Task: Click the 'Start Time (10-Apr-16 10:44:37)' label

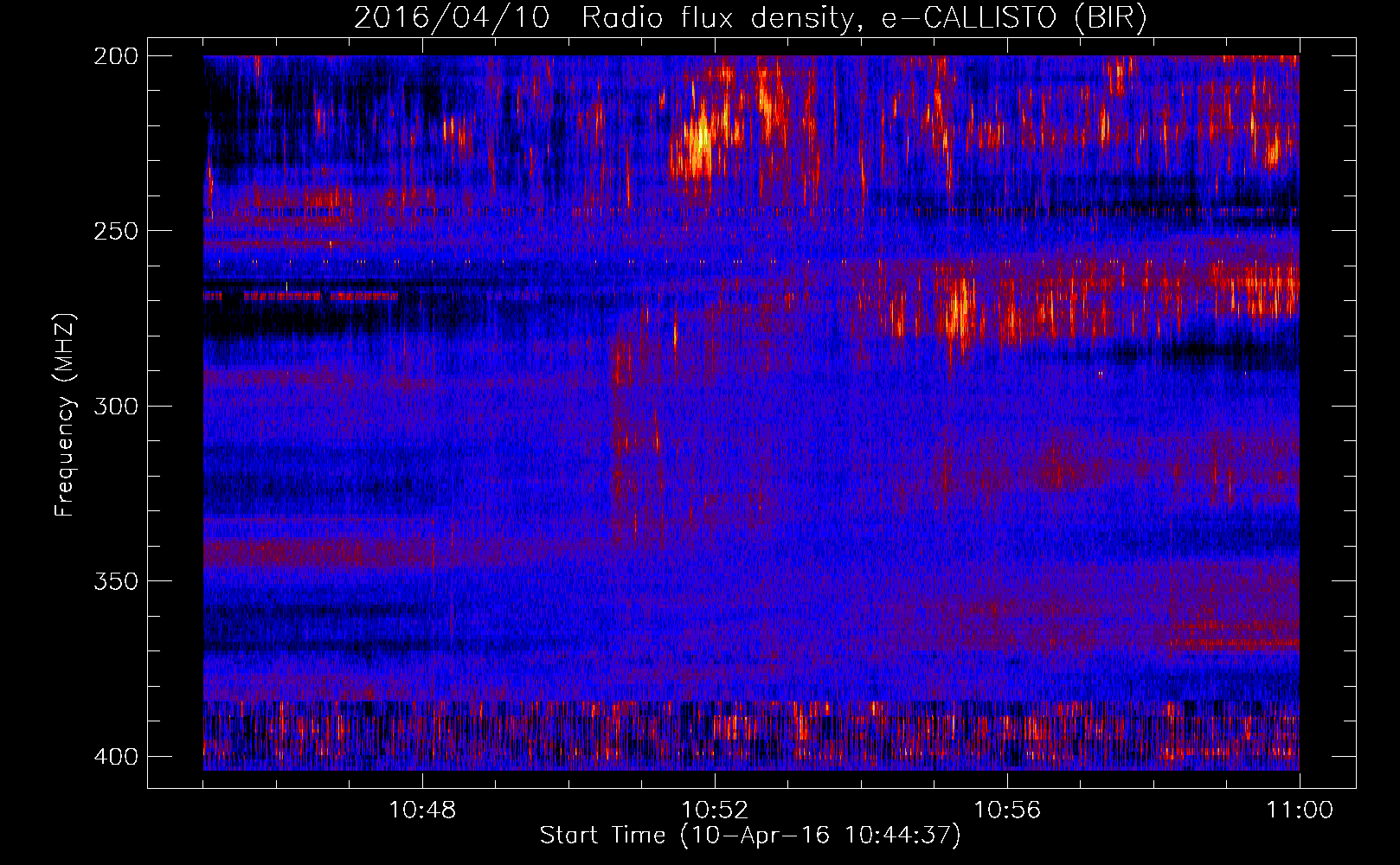Action: [x=750, y=836]
